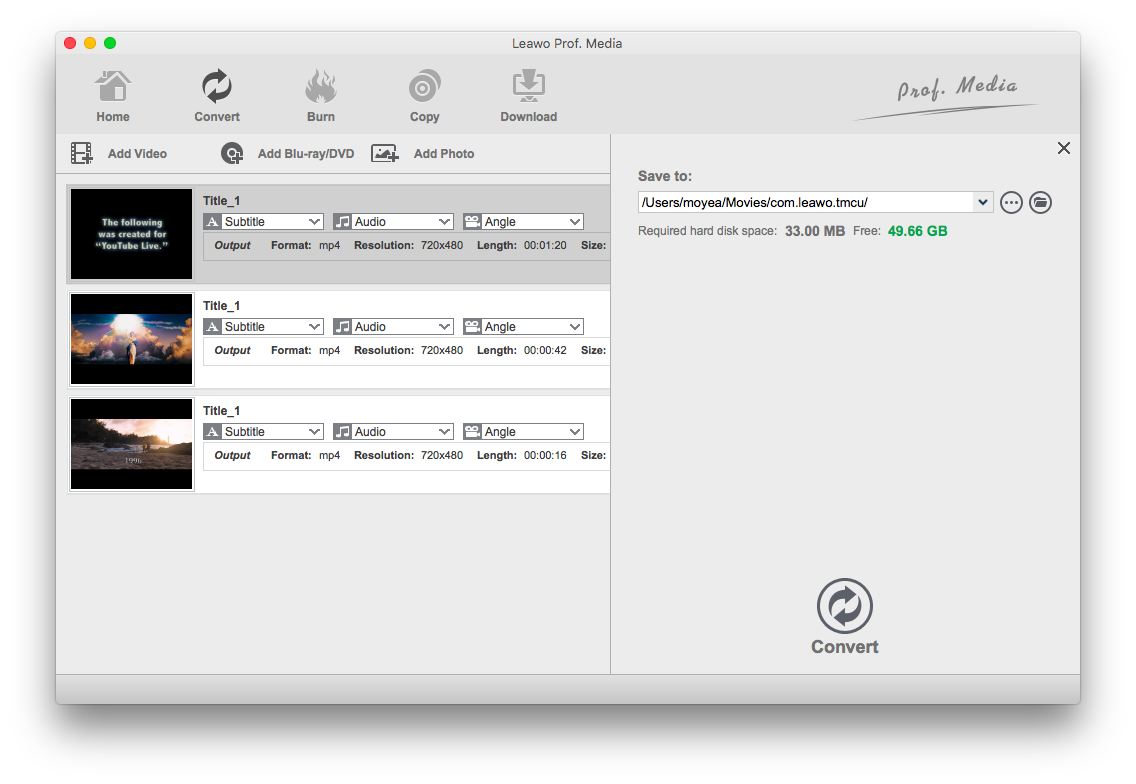This screenshot has width=1136, height=784.
Task: Select the clouds scene title thumbnail
Action: (x=132, y=339)
